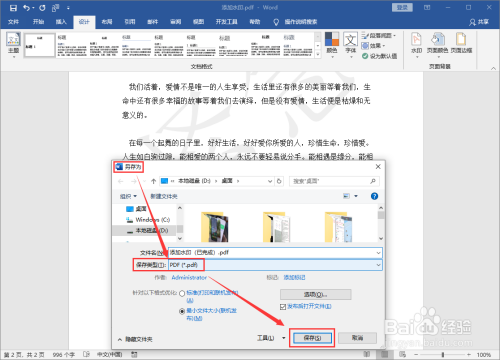Click the change view icon in dialog
The width and height of the screenshot is (500, 360).
347,196
